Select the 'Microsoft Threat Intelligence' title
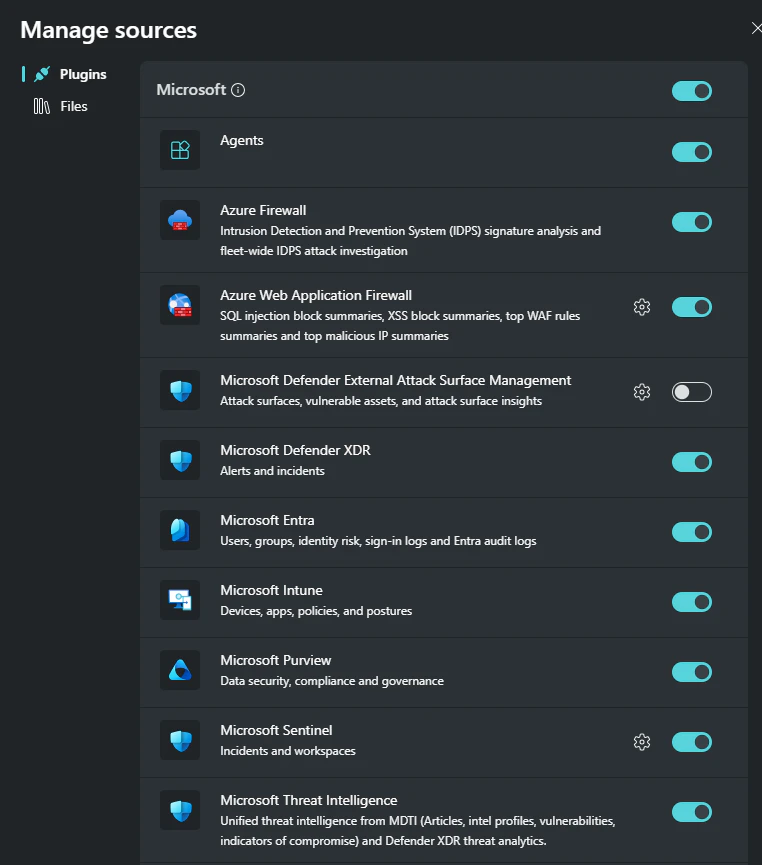762x865 pixels. pos(309,800)
